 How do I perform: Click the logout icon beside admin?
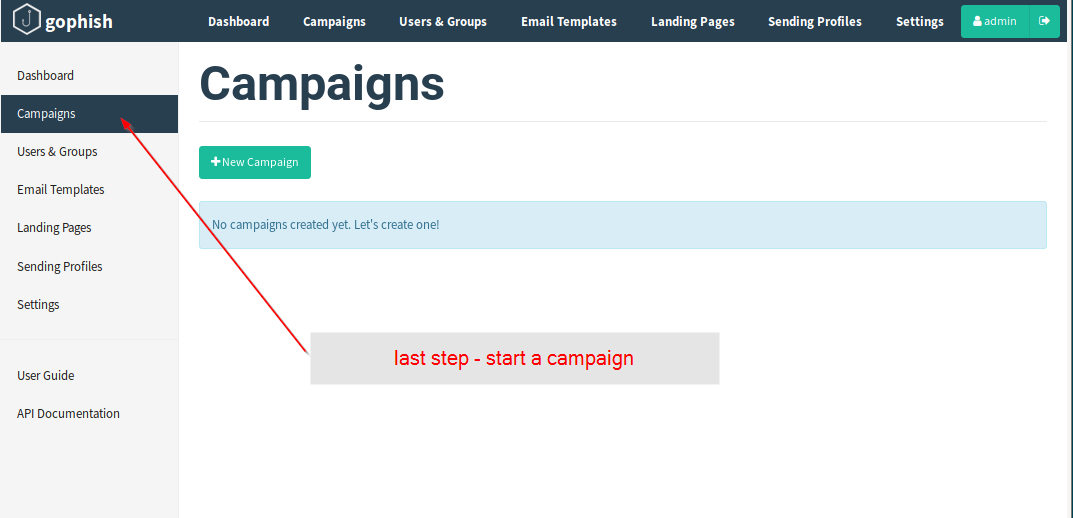(x=1044, y=21)
